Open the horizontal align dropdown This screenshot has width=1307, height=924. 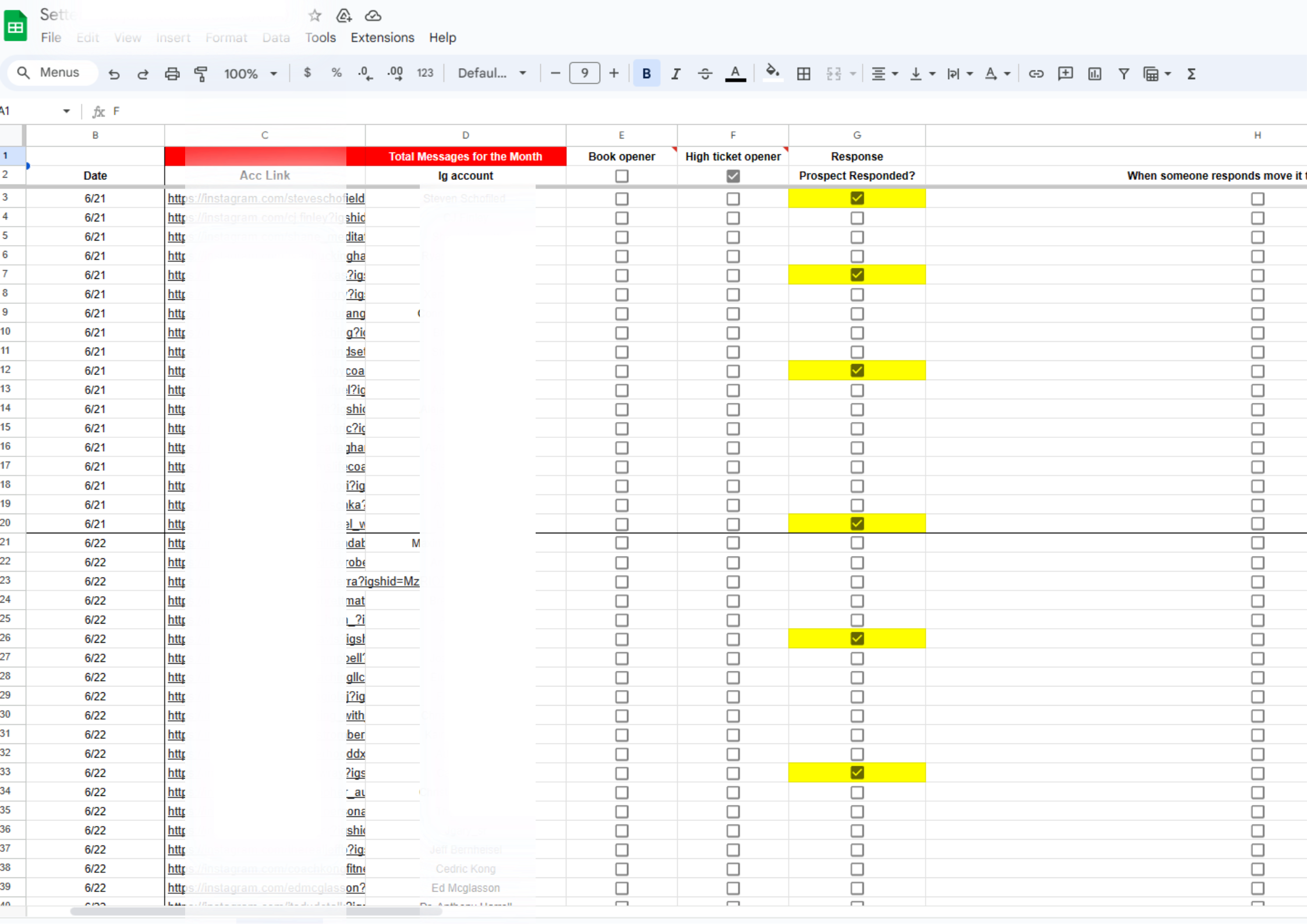[884, 74]
